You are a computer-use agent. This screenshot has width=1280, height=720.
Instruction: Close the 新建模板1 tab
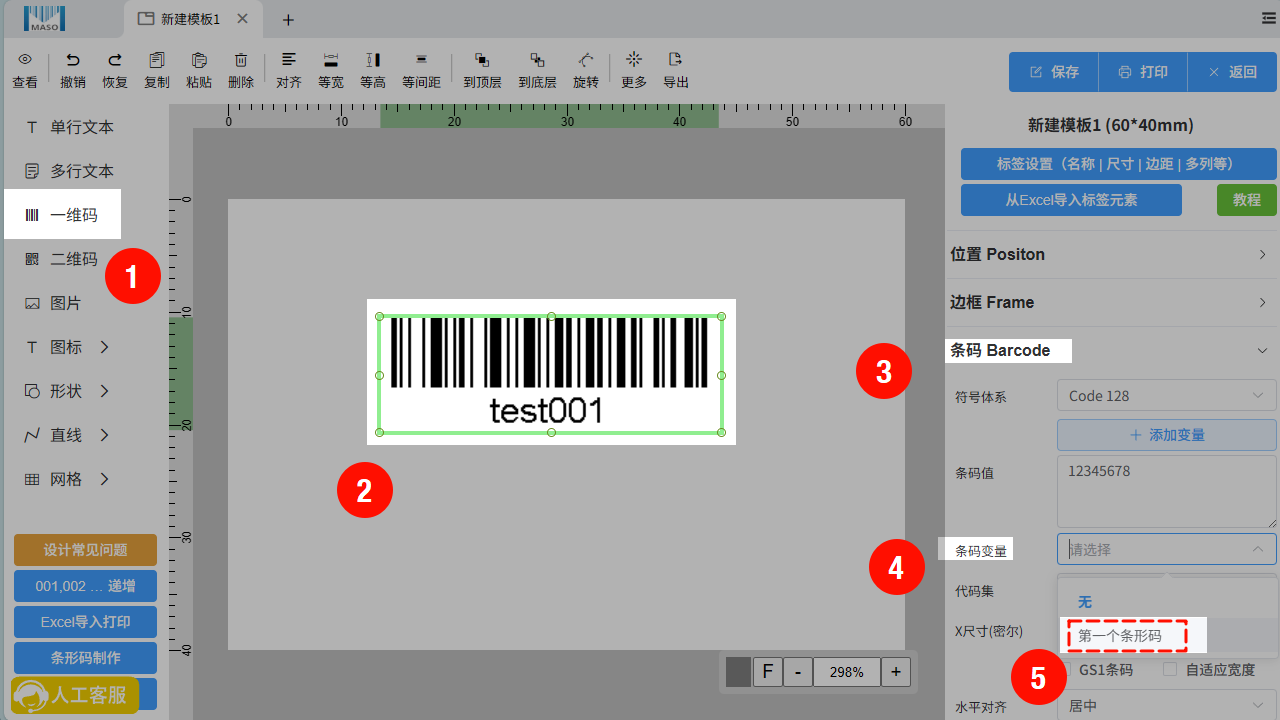tap(243, 19)
